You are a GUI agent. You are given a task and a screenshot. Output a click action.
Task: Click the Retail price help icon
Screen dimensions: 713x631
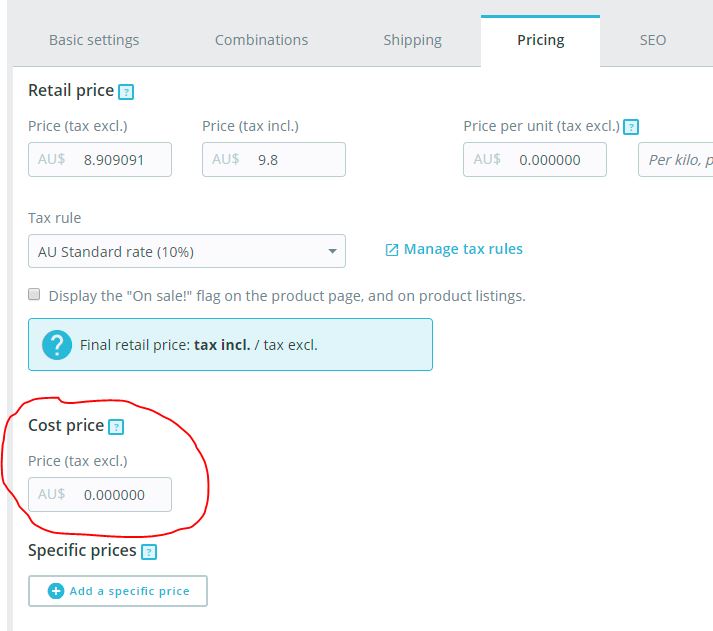[126, 92]
